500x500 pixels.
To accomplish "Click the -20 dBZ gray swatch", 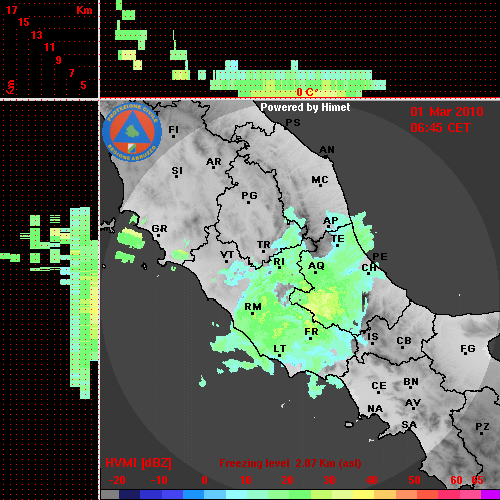I will (x=110, y=494).
